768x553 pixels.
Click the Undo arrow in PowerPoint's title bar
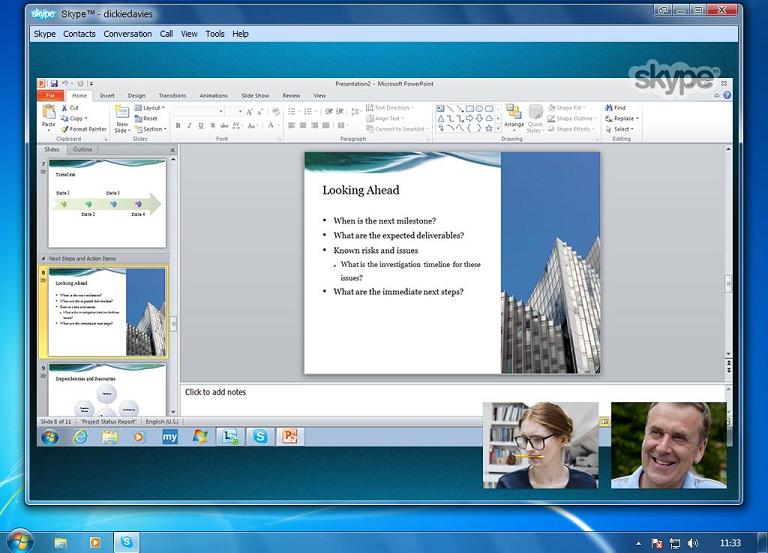click(x=65, y=84)
